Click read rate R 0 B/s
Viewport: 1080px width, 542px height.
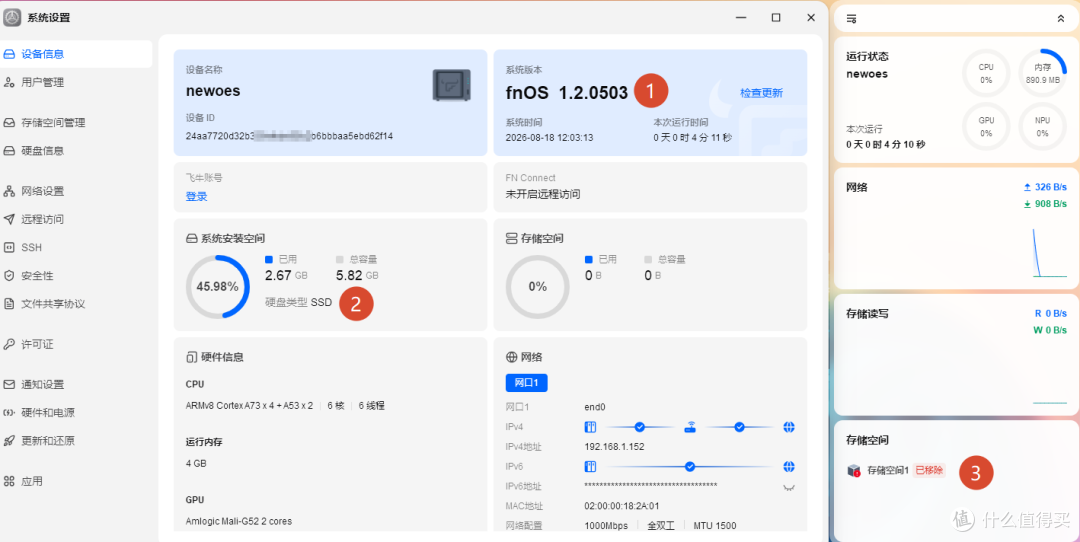(x=1050, y=313)
